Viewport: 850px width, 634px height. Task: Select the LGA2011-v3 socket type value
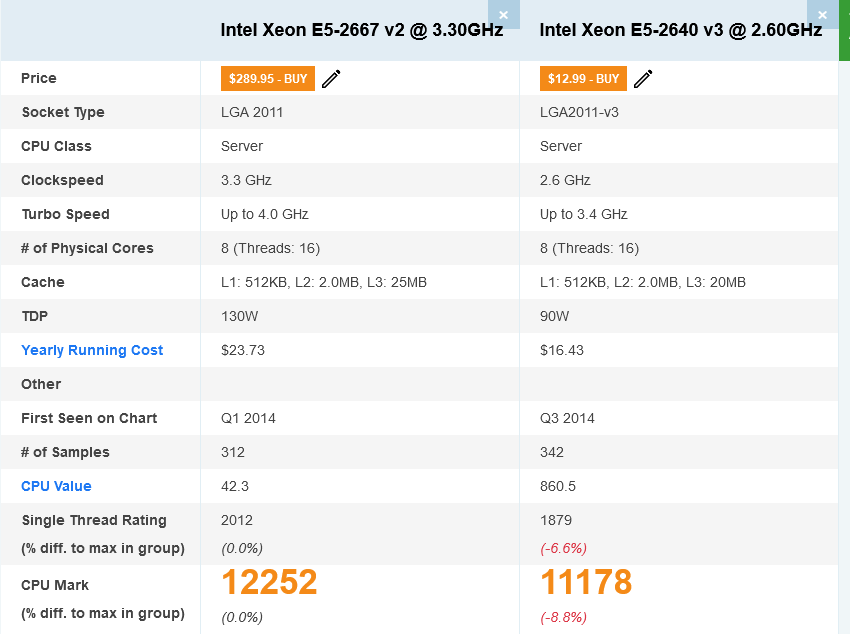click(x=579, y=112)
